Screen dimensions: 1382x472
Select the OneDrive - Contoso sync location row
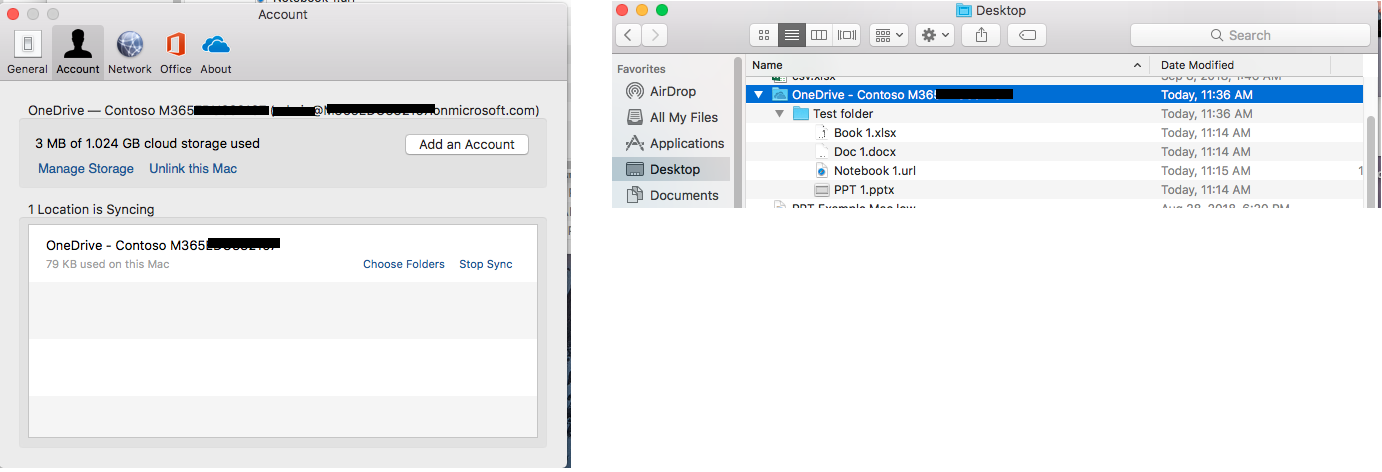click(x=283, y=253)
